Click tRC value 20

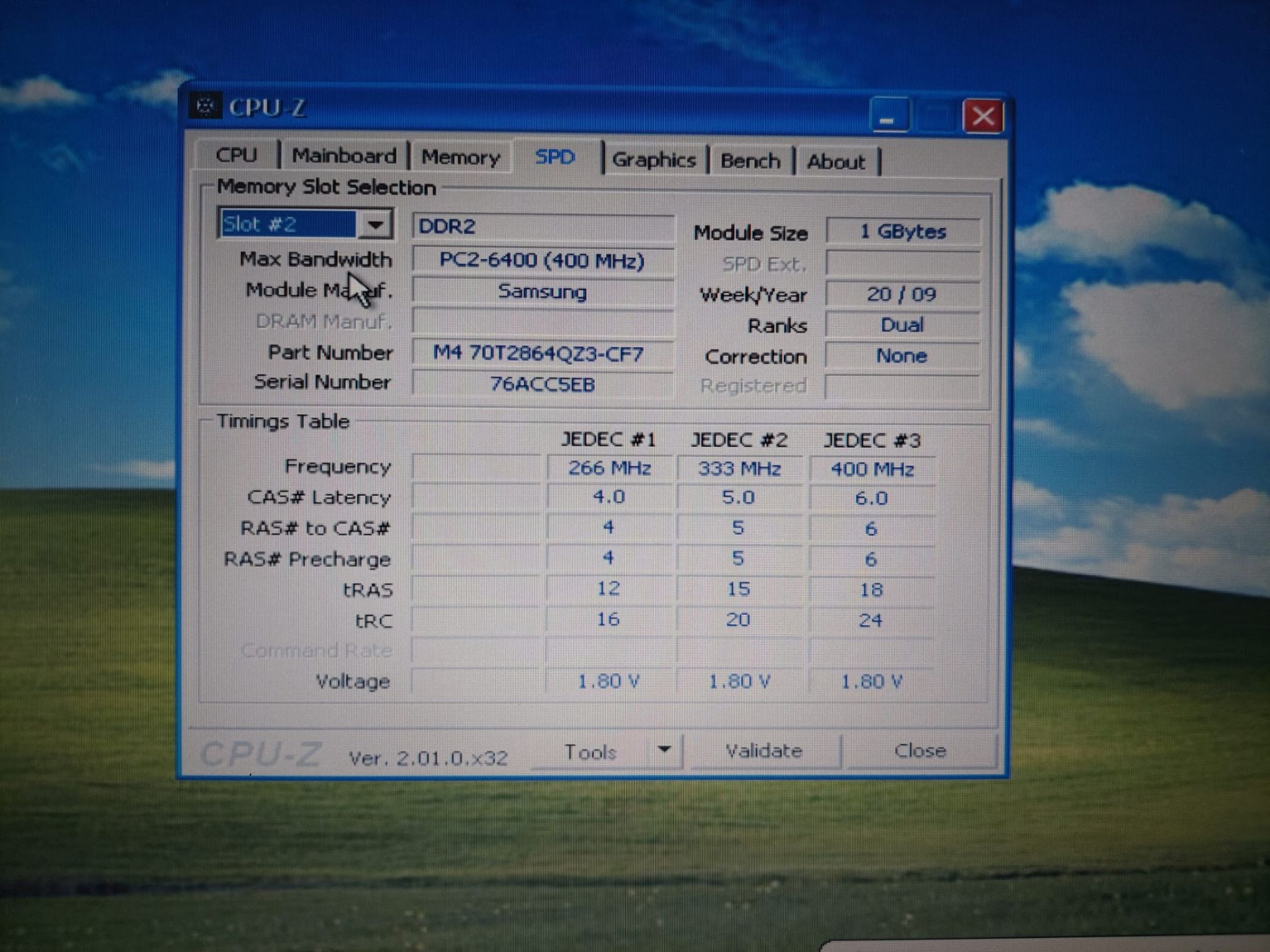[738, 620]
